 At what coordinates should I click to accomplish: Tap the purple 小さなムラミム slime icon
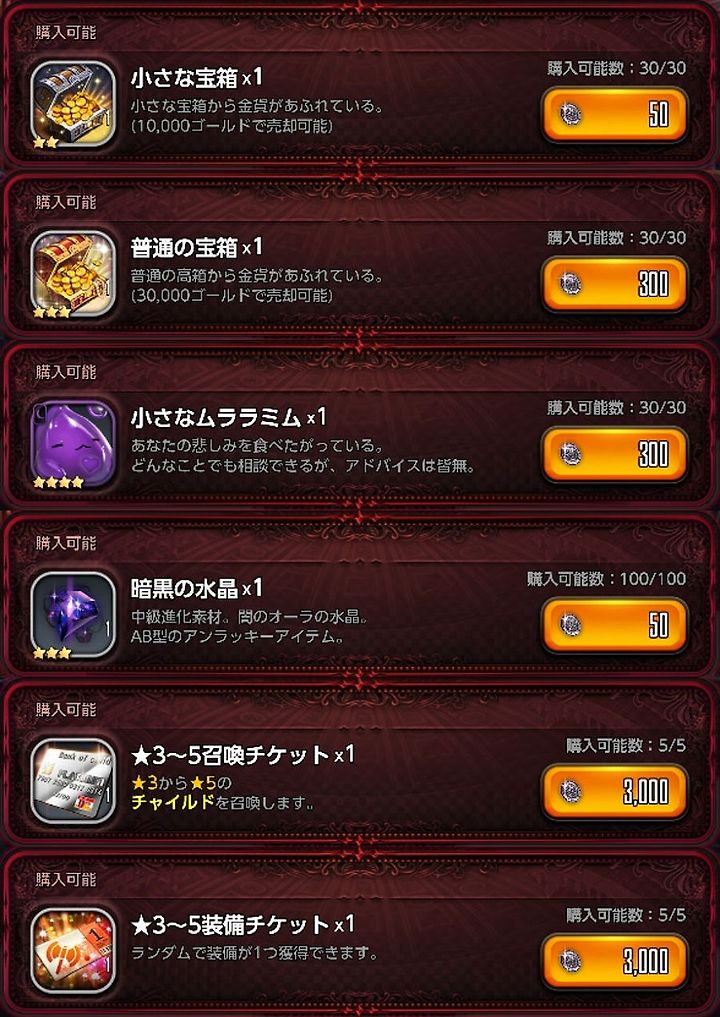point(73,444)
